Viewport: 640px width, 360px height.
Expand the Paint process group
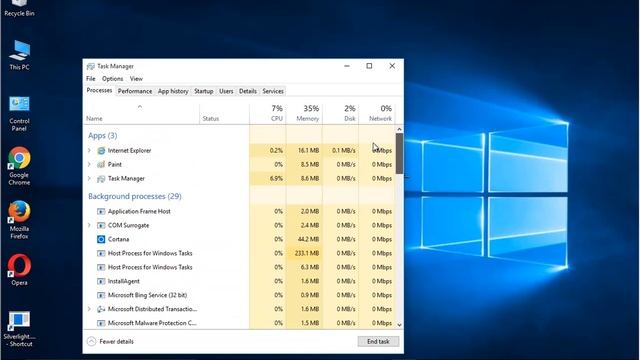point(89,164)
